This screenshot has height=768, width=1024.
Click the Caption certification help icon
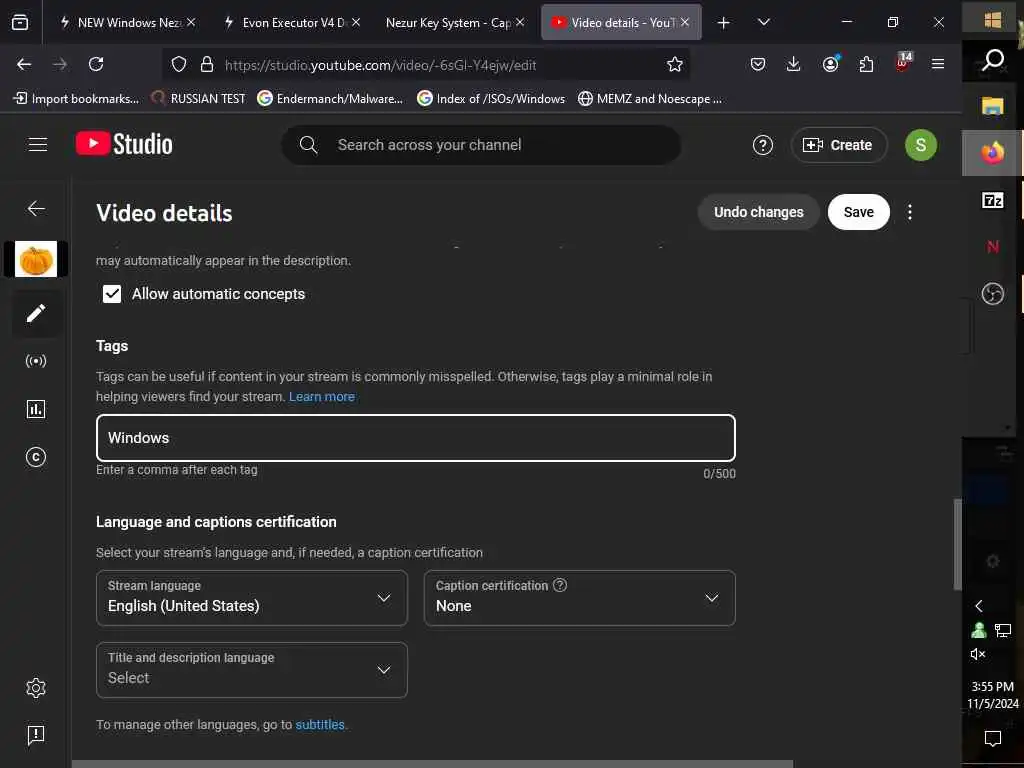click(560, 584)
